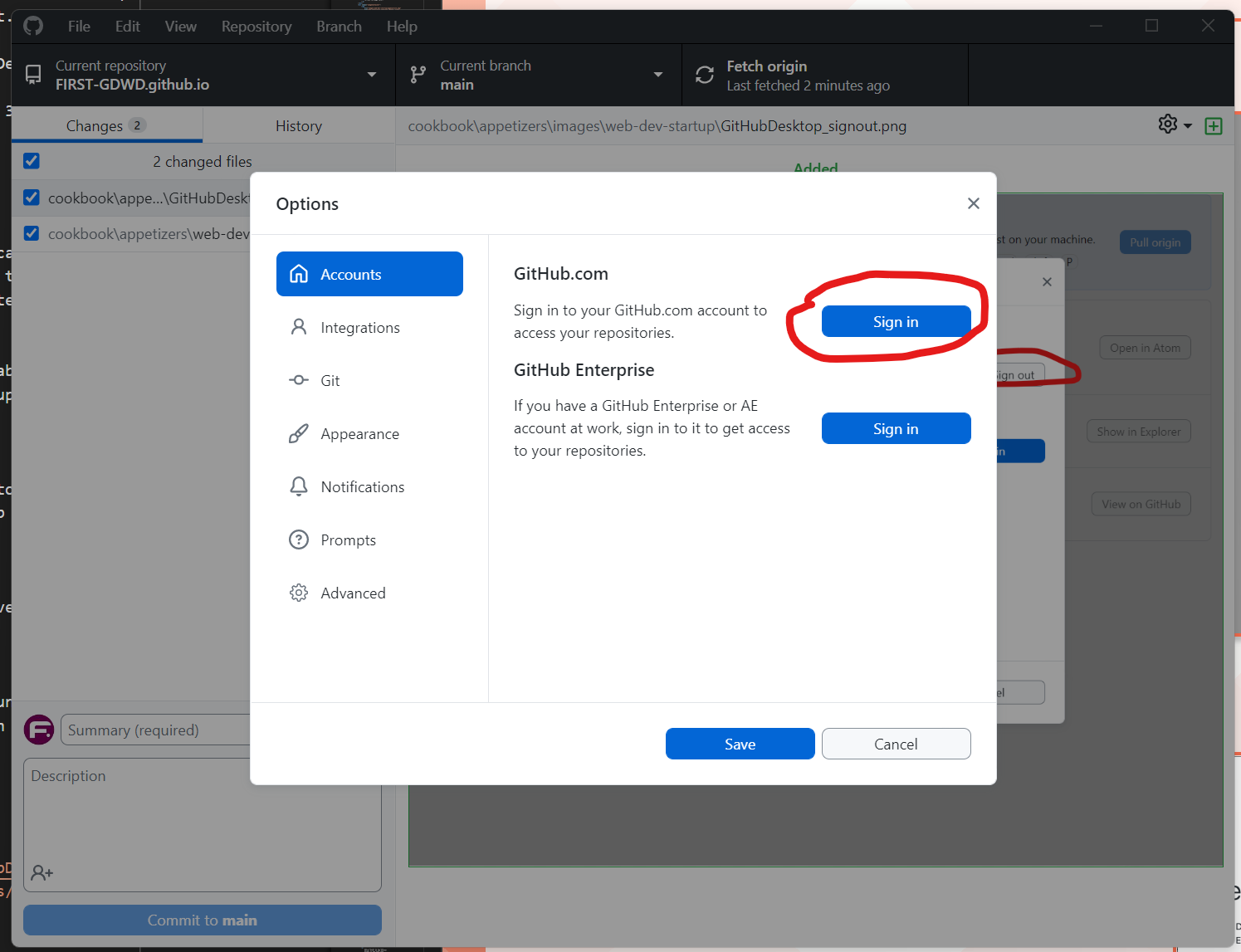
Task: Click the Notifications bell icon
Action: point(299,486)
